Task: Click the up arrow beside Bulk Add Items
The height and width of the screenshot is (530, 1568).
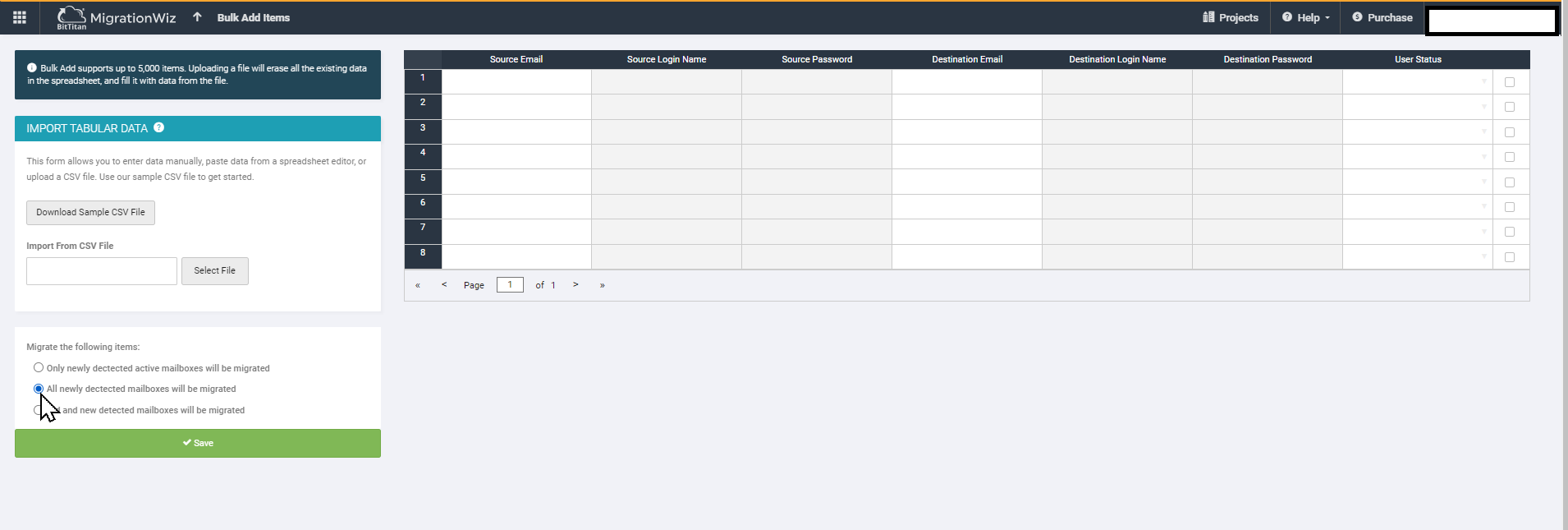Action: (197, 17)
